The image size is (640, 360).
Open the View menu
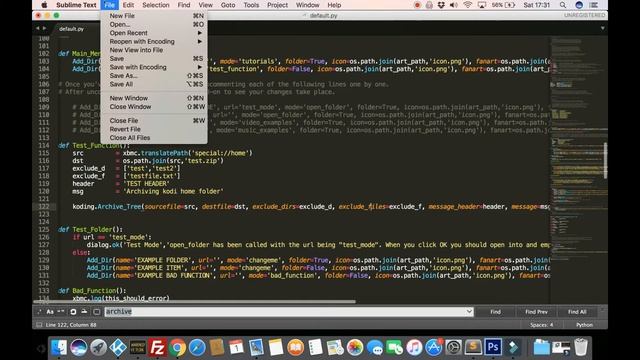tap(205, 5)
